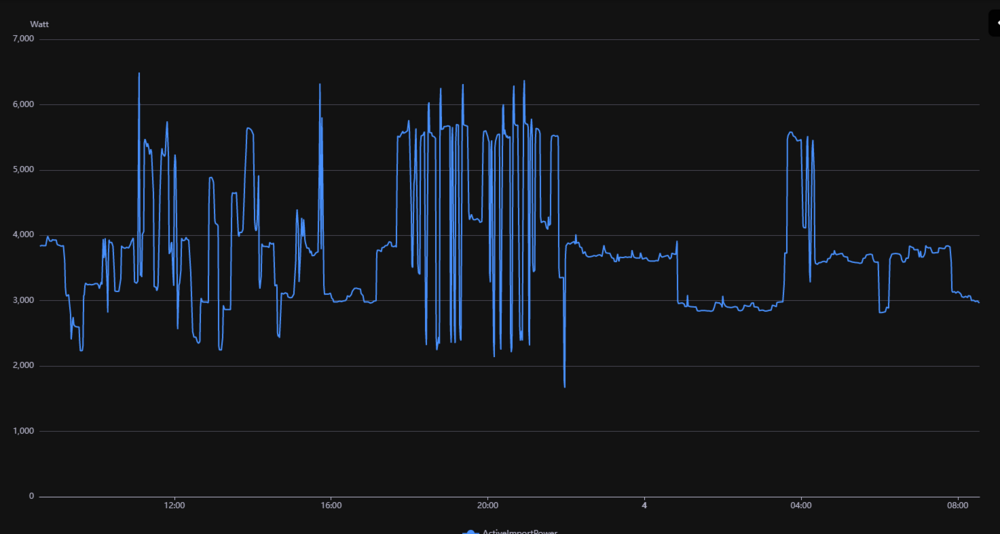The image size is (1000, 534).
Task: Click the 4,000 y-axis value label
Action: (x=20, y=235)
